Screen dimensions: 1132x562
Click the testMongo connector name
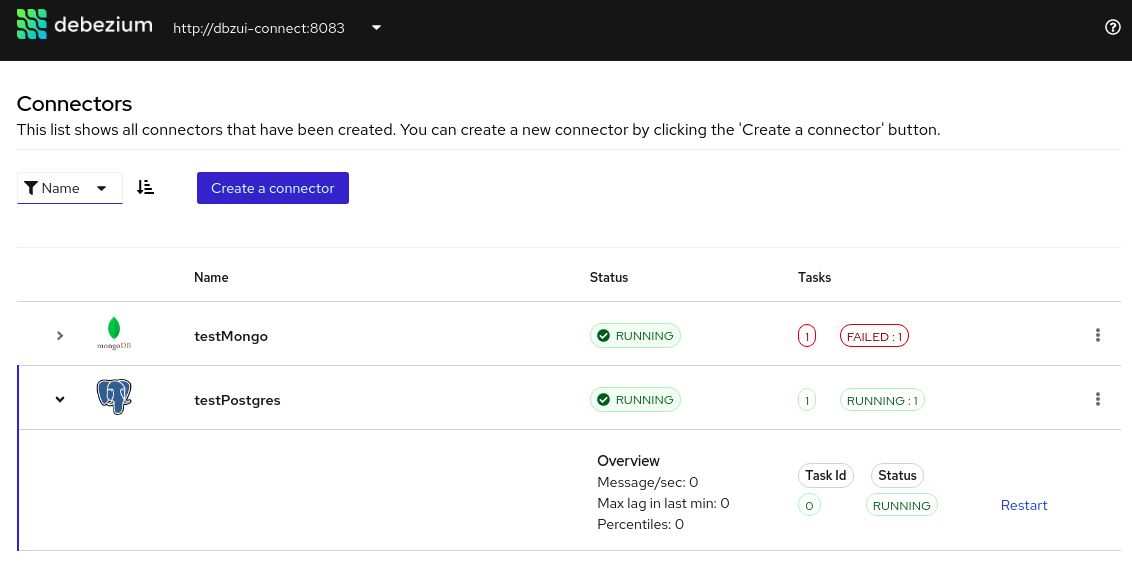[231, 337]
